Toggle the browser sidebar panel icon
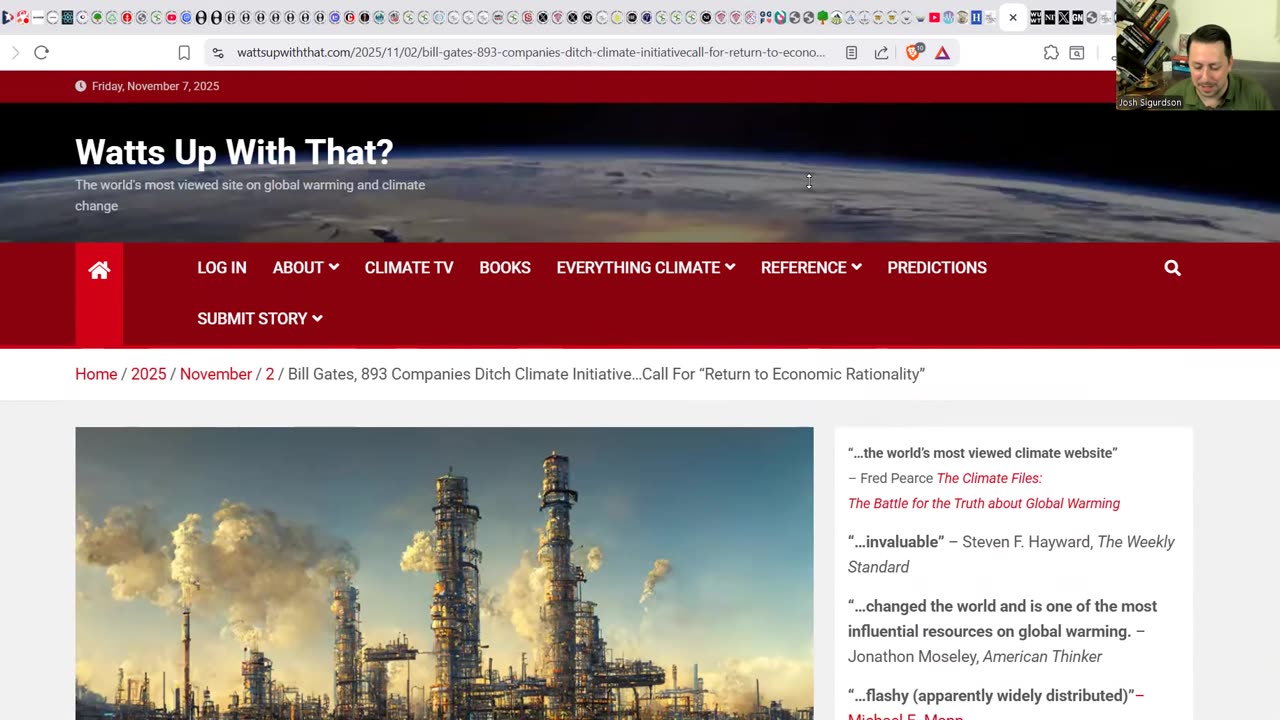The image size is (1280, 720). (1077, 53)
